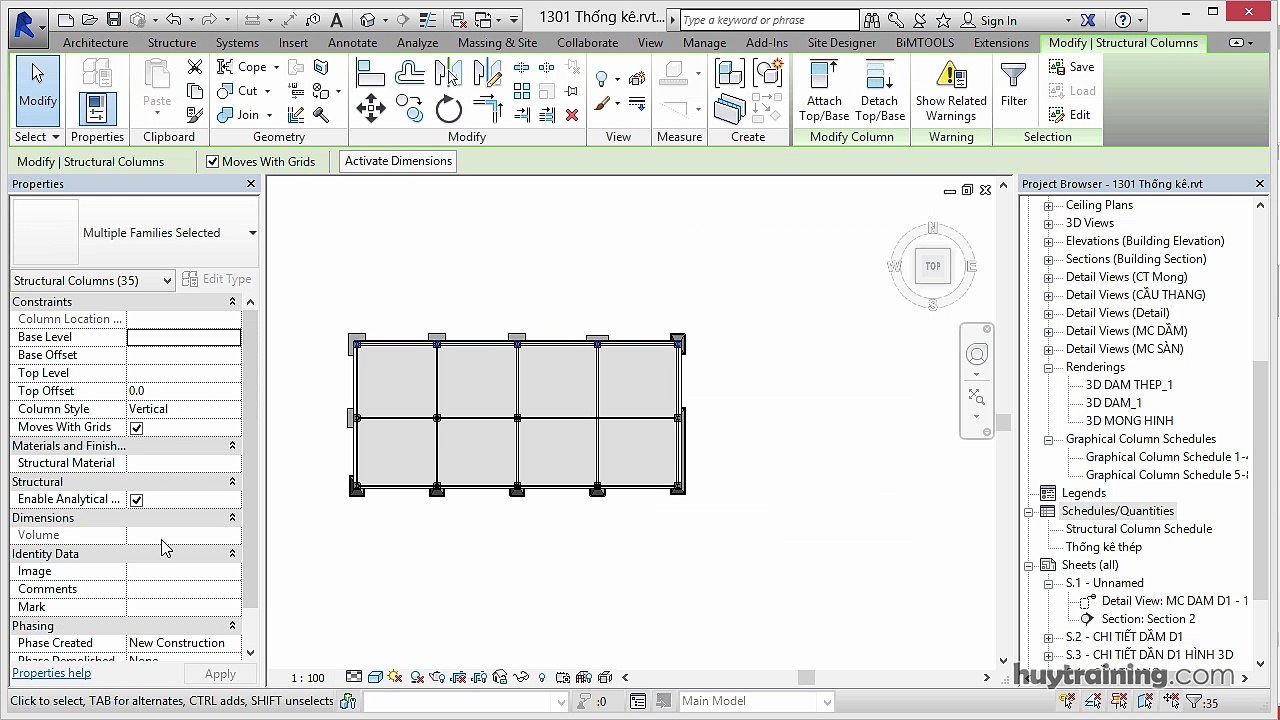
Task: Click the Top Offset value 0.0
Action: point(183,391)
